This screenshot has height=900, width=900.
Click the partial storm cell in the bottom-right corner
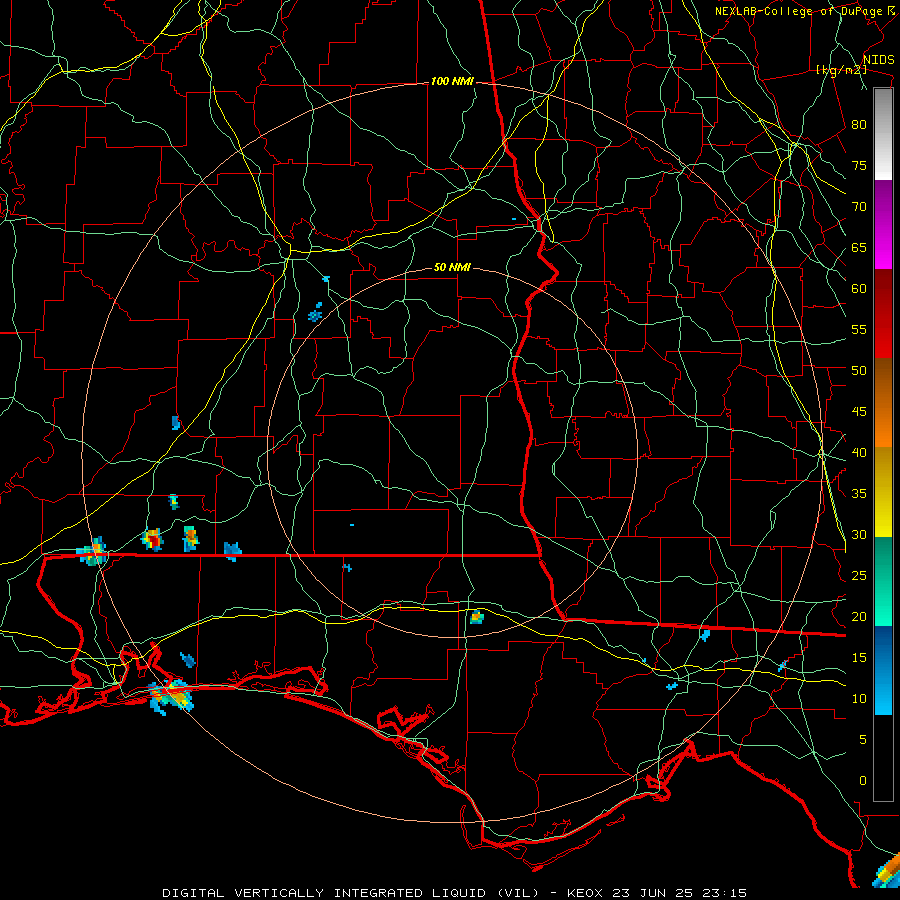tap(886, 872)
